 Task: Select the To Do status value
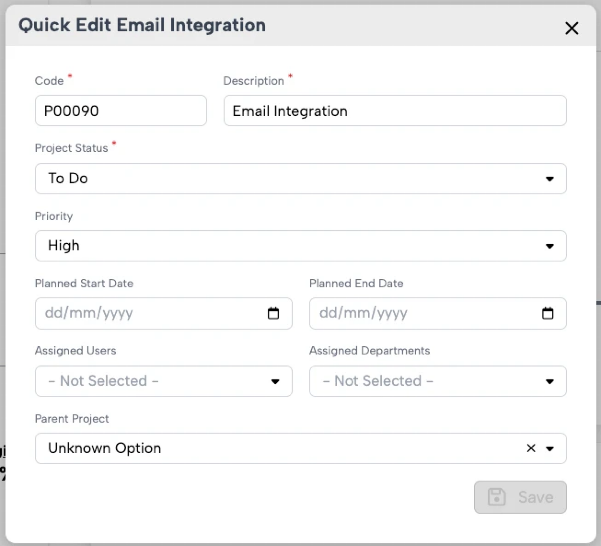(68, 178)
